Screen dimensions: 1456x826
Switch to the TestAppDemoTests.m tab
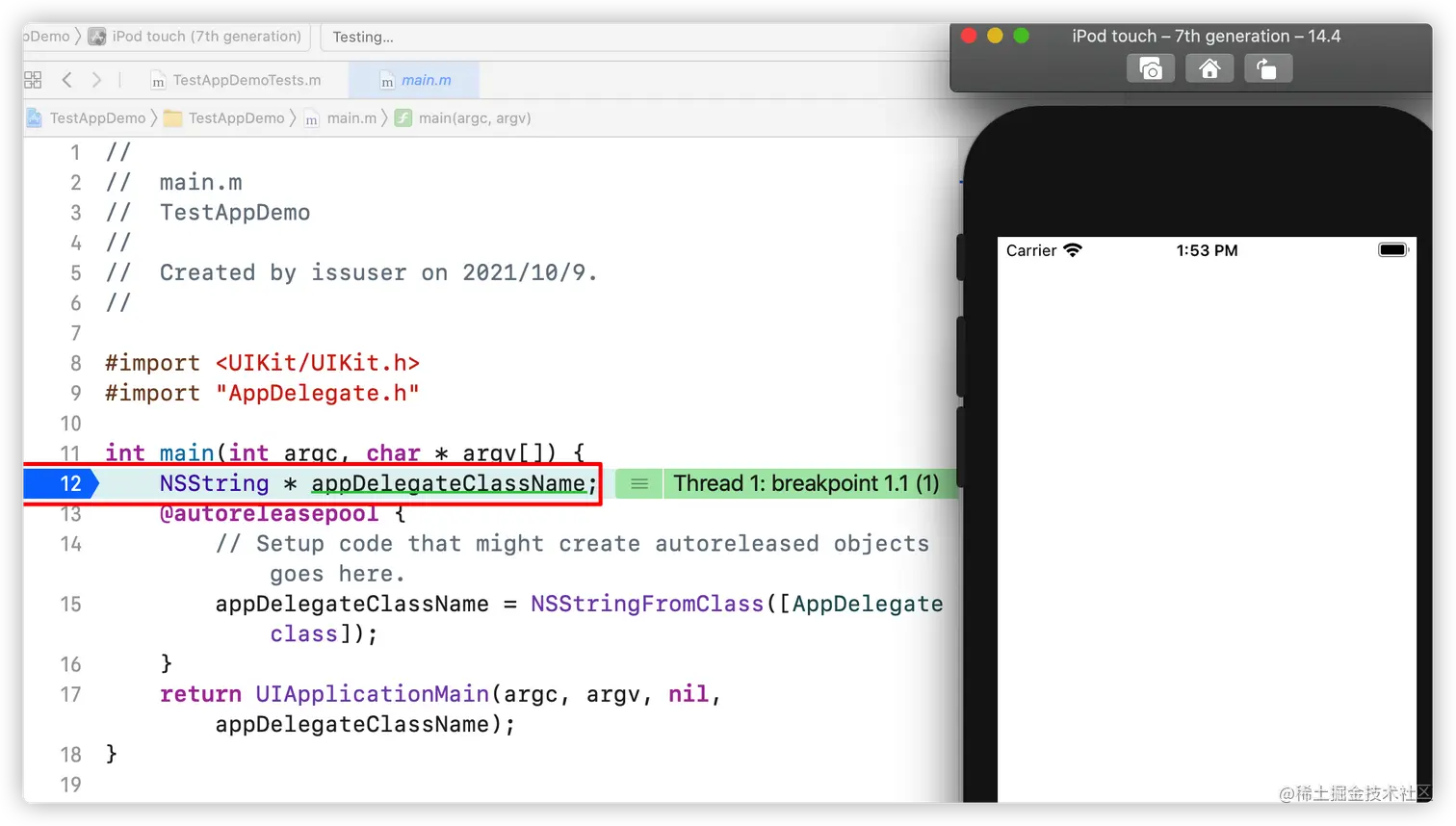(237, 80)
